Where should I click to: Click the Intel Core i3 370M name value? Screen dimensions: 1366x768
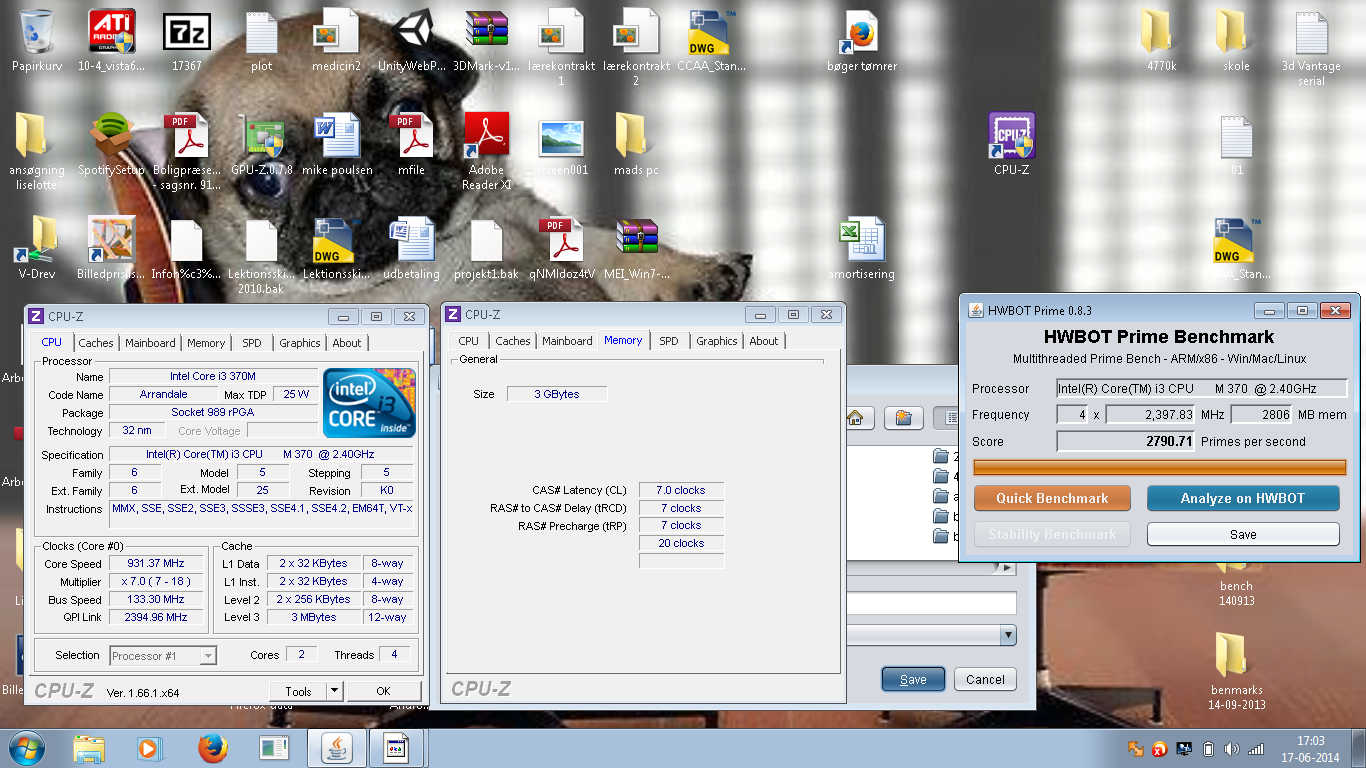[x=212, y=377]
